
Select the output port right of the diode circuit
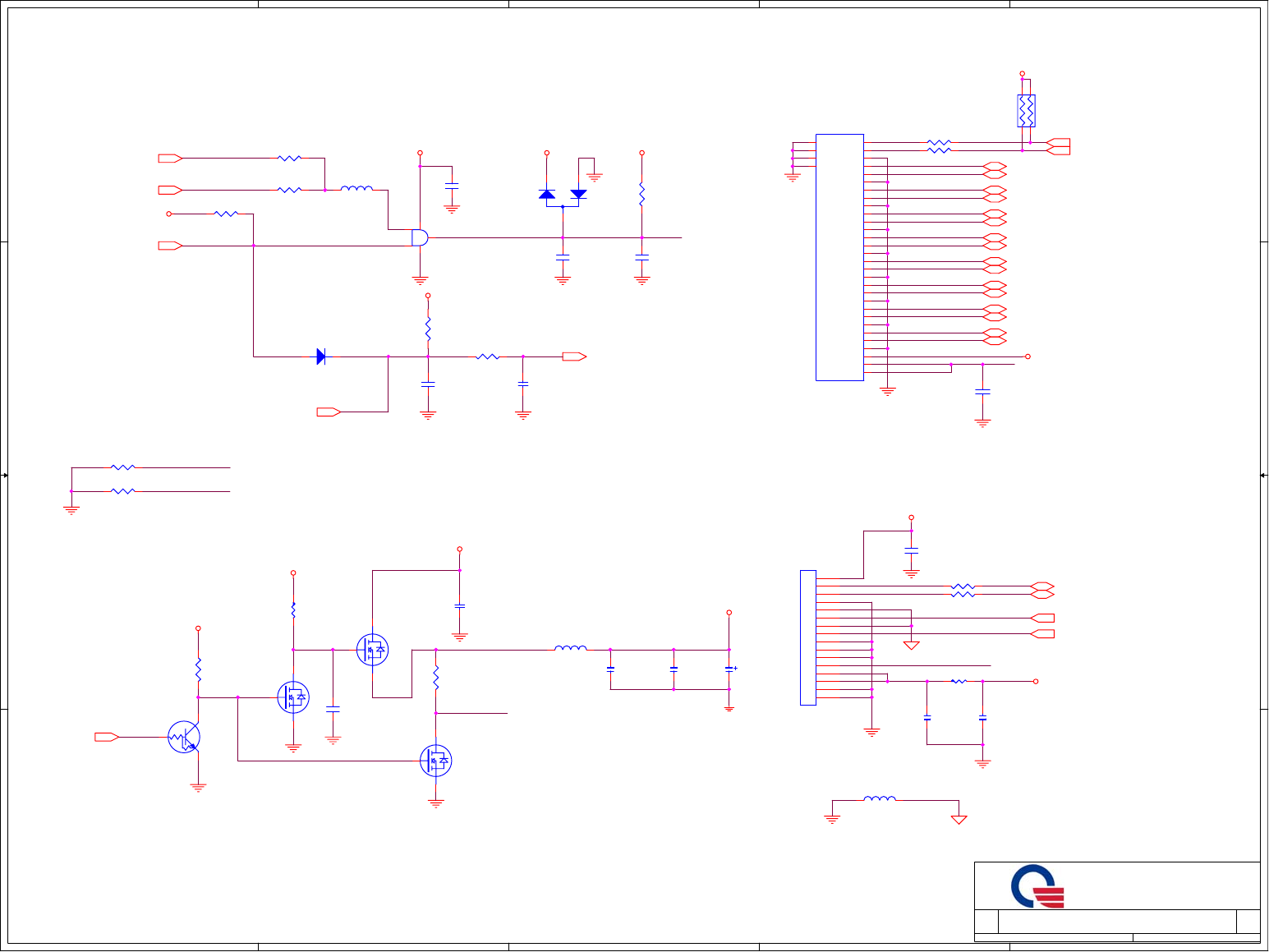point(574,356)
